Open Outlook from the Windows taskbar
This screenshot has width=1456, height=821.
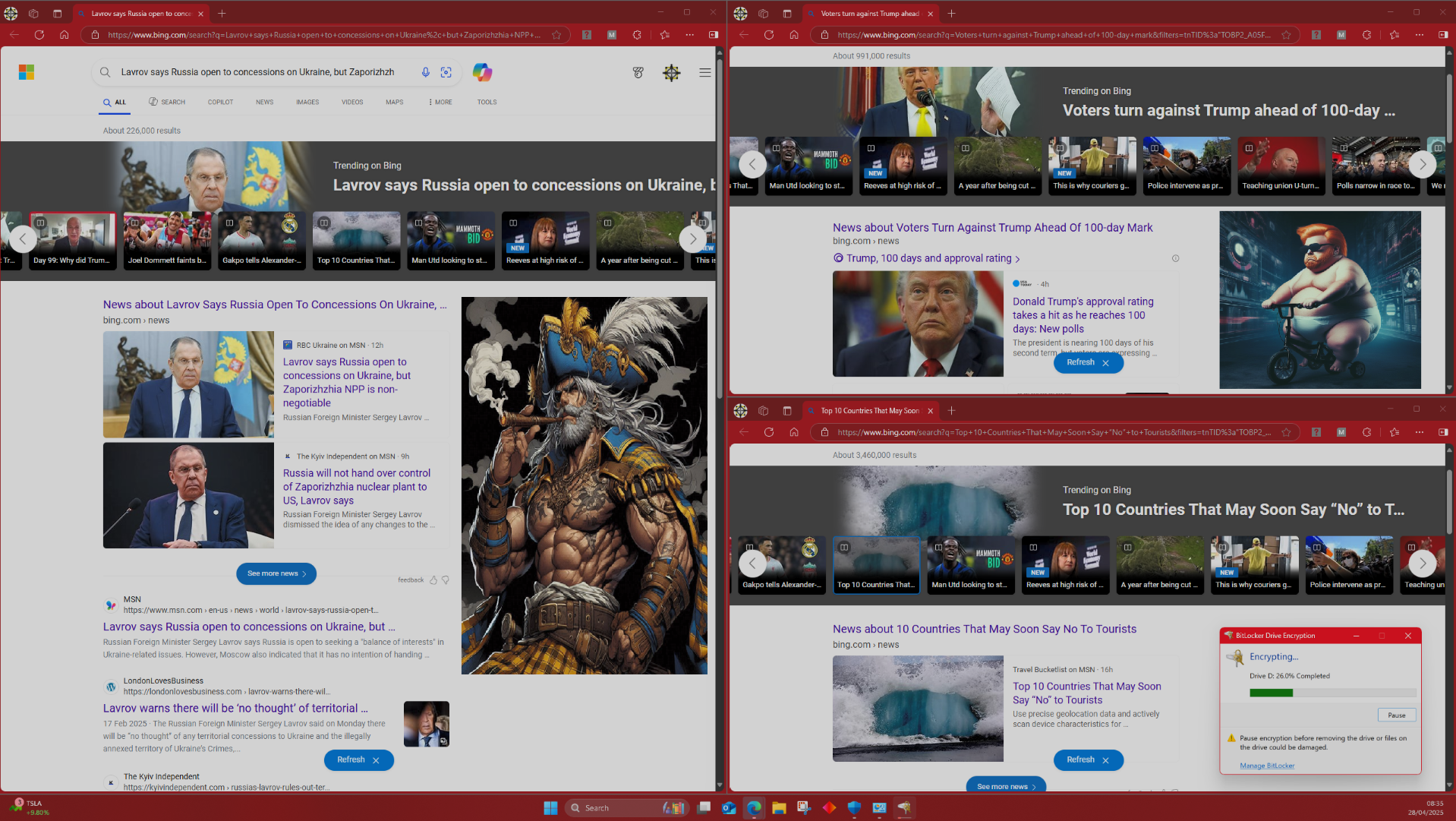[x=729, y=807]
